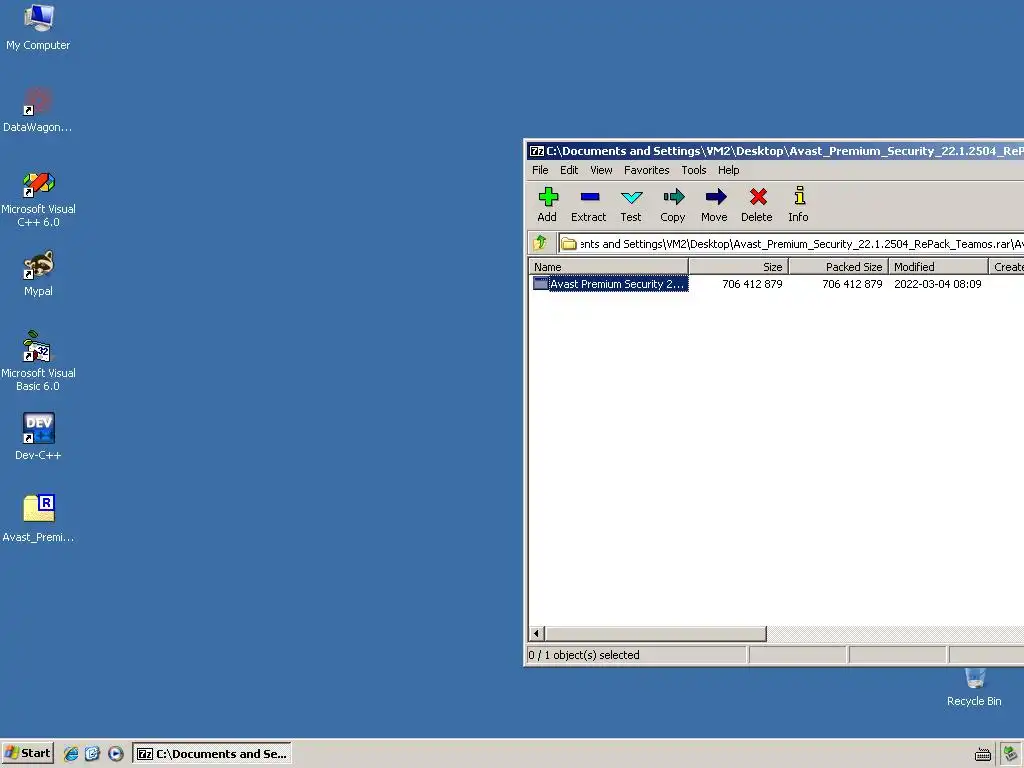
Task: Choose the Move toolbar icon
Action: (714, 204)
